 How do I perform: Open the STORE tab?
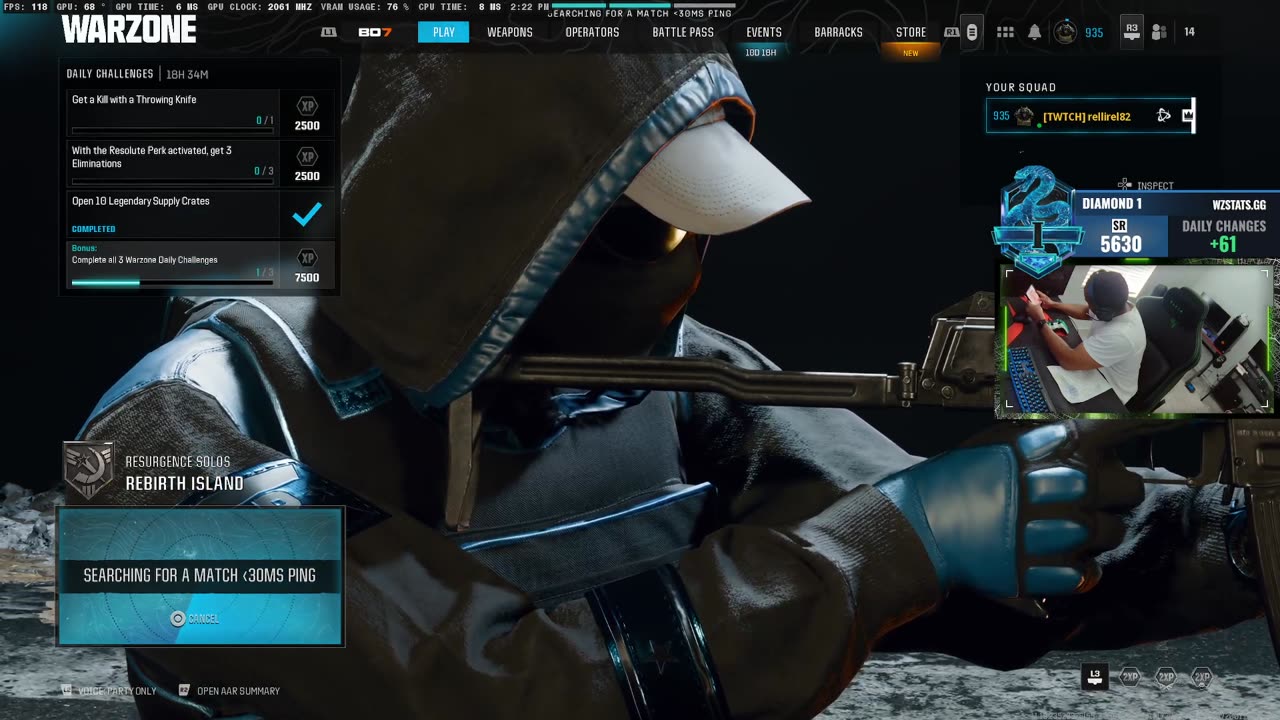pos(911,32)
